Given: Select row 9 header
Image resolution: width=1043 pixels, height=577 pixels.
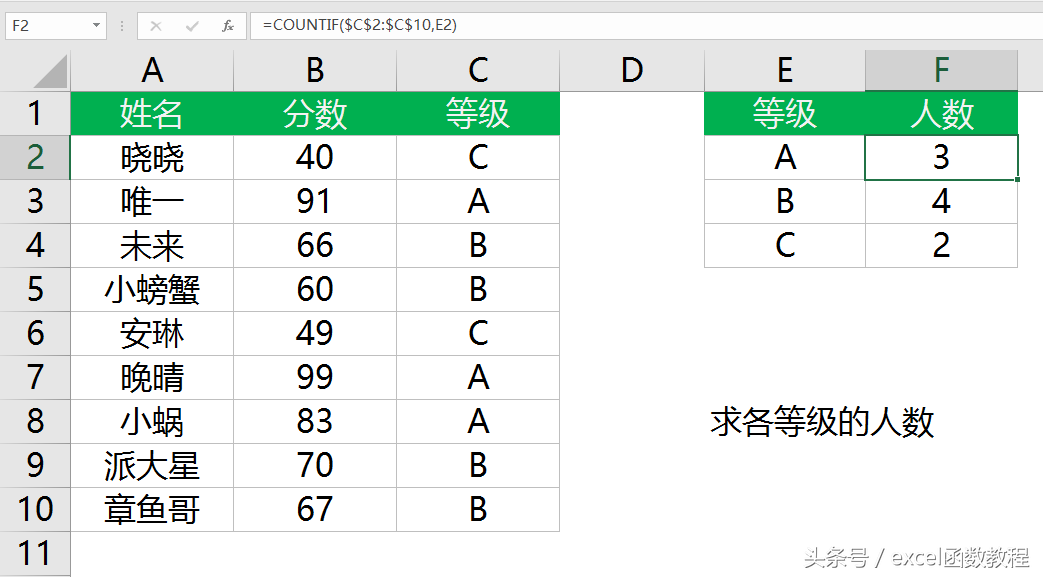Looking at the screenshot, I should pos(35,465).
